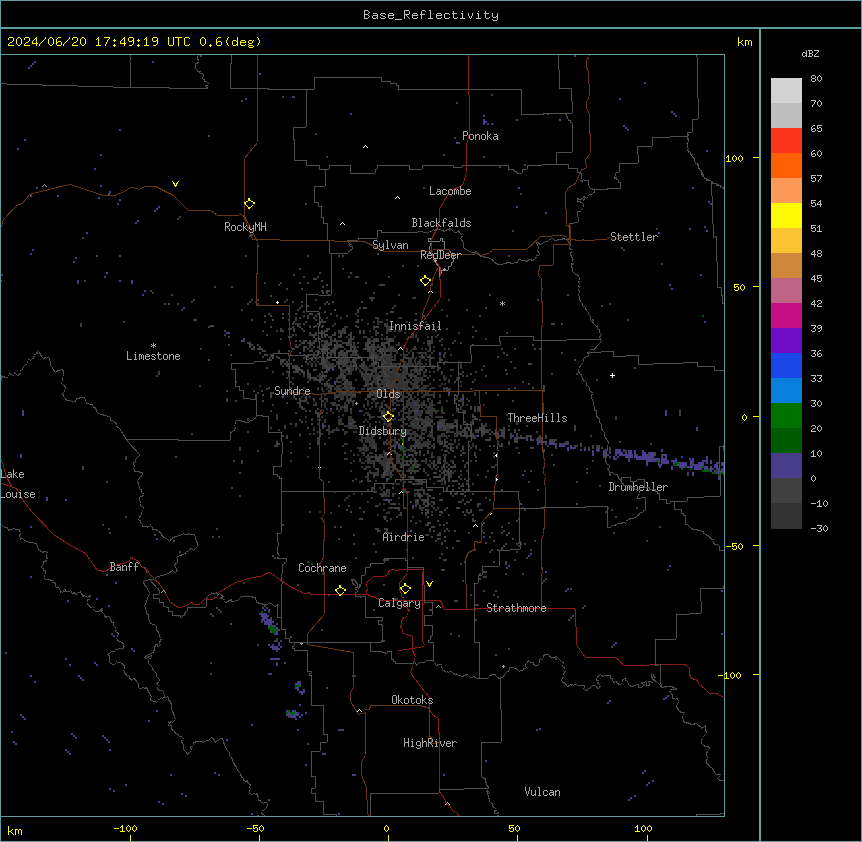Click the dark orange 57-60 dBZ swatch
The height and width of the screenshot is (842, 862).
click(786, 165)
